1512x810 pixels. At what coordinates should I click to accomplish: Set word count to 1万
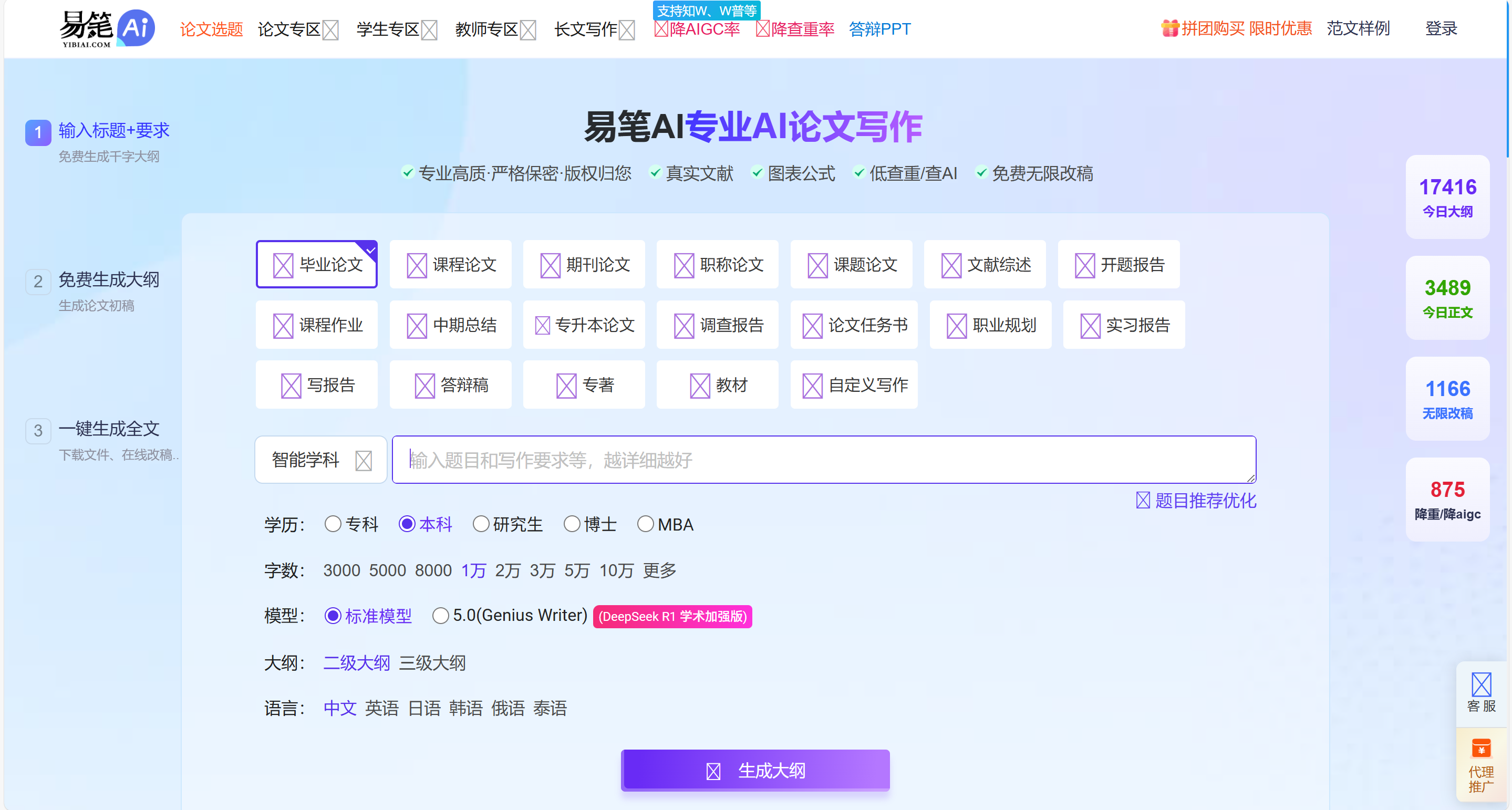[x=474, y=570]
